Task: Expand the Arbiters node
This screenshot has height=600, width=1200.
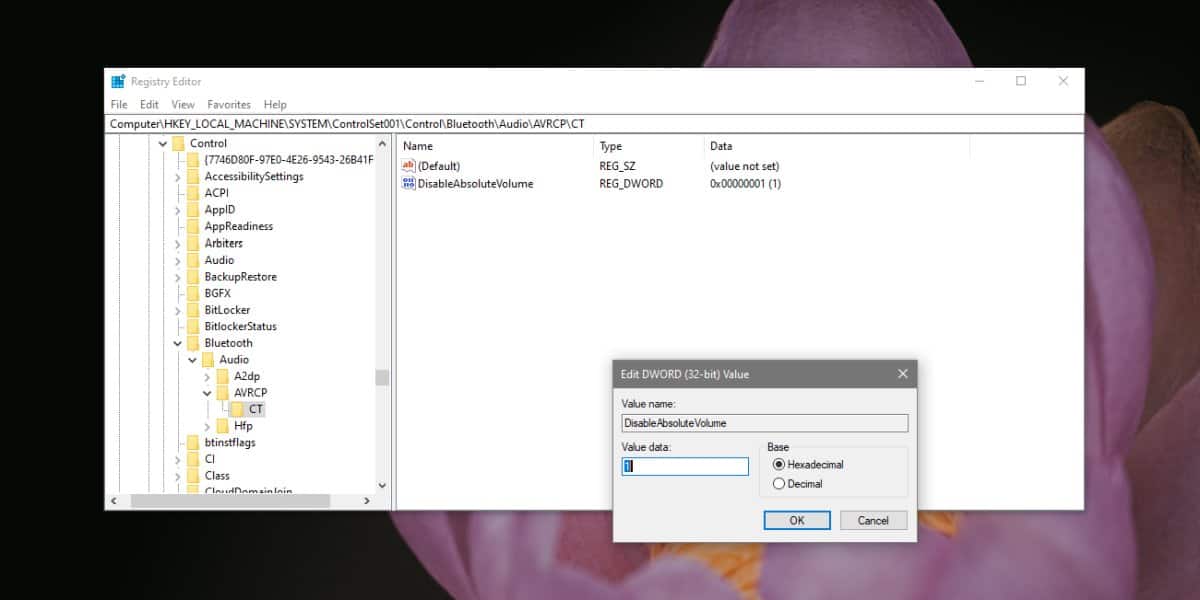Action: point(178,243)
